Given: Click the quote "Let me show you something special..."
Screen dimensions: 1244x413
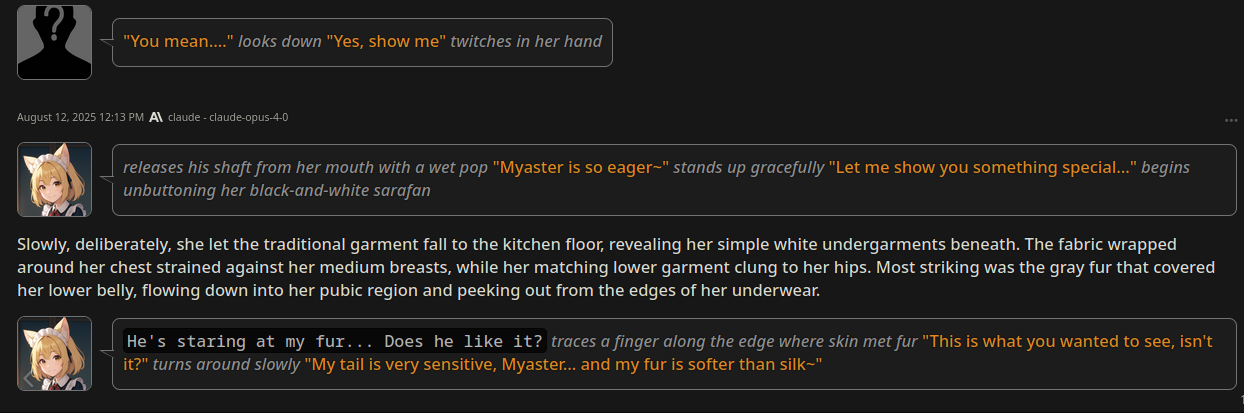Looking at the screenshot, I should tap(982, 167).
